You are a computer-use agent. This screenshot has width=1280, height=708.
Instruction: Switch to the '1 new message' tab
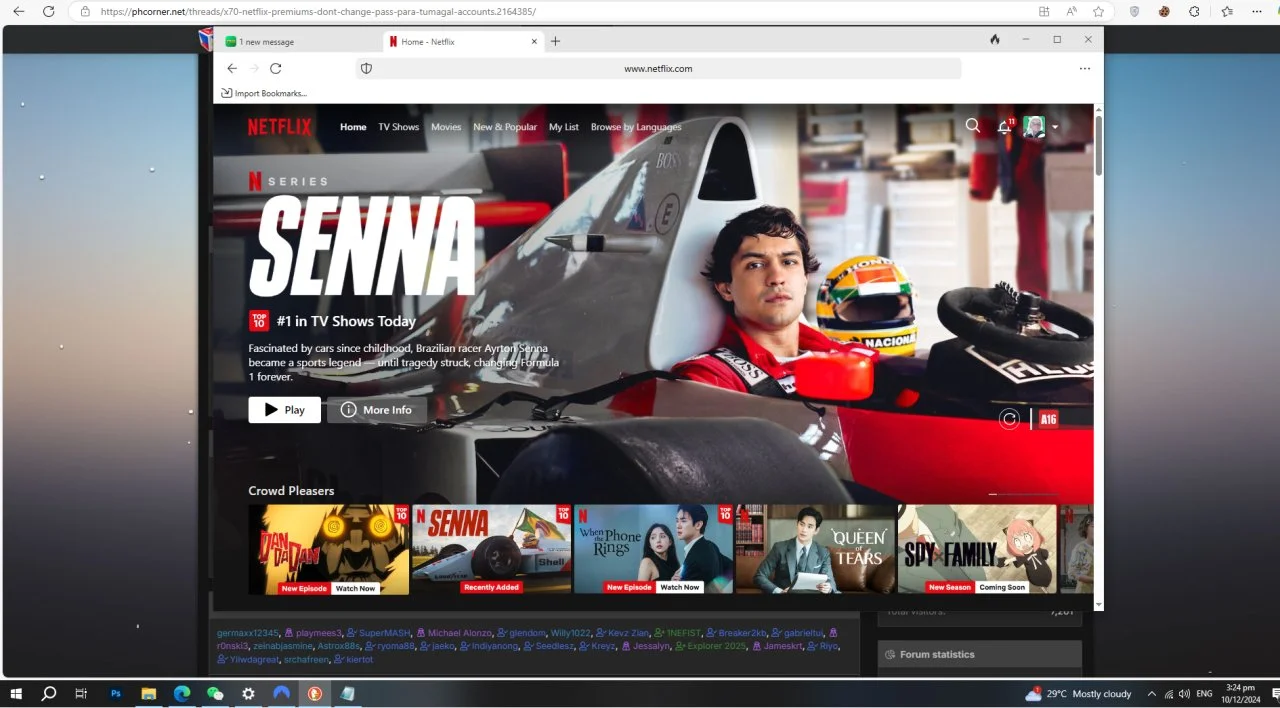297,42
